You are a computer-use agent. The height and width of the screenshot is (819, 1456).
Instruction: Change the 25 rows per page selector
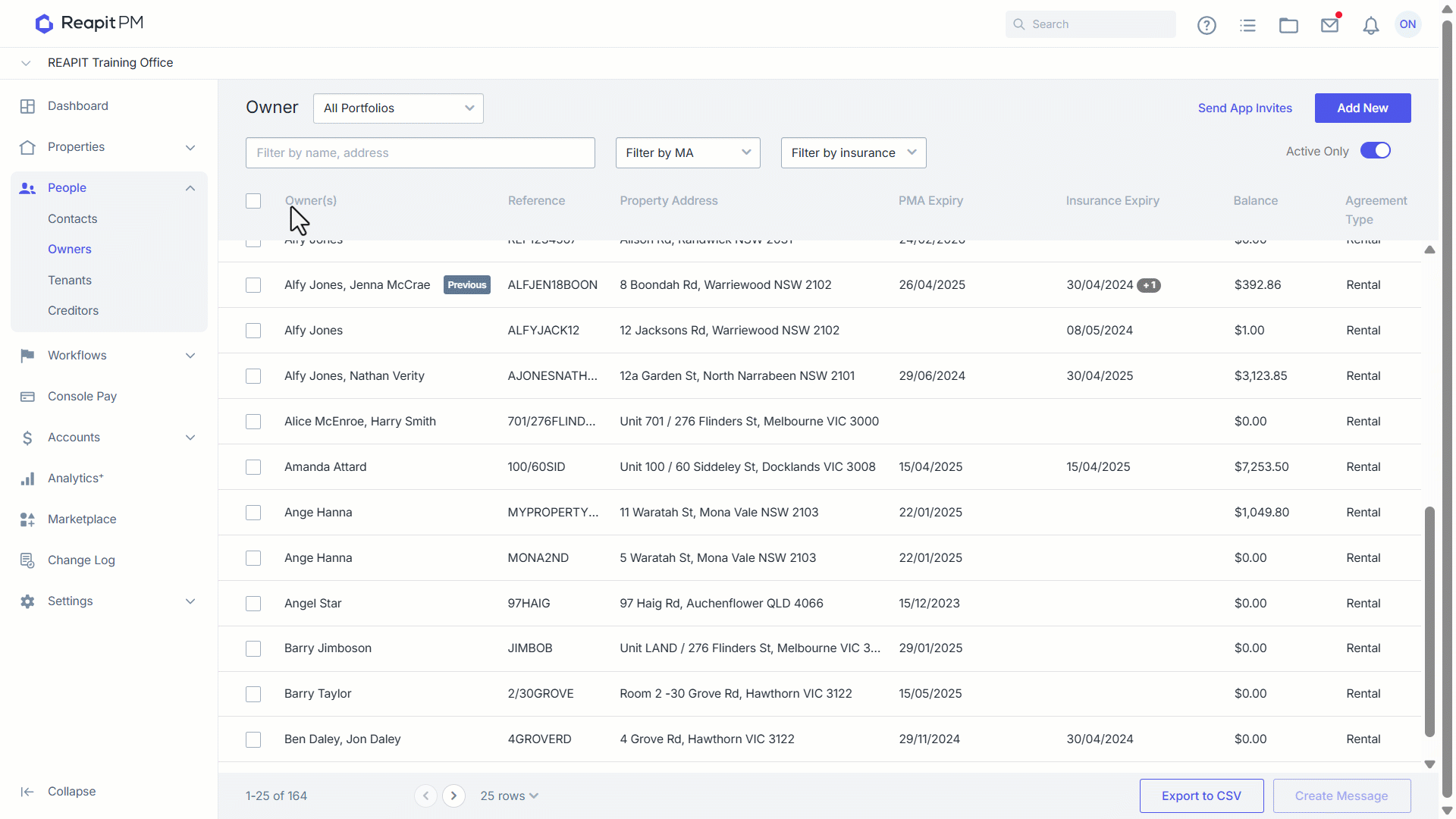pyautogui.click(x=509, y=795)
